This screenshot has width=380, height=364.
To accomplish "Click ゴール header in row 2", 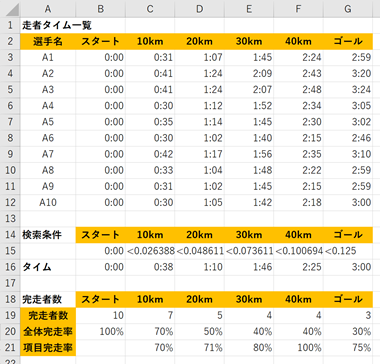I will point(348,41).
